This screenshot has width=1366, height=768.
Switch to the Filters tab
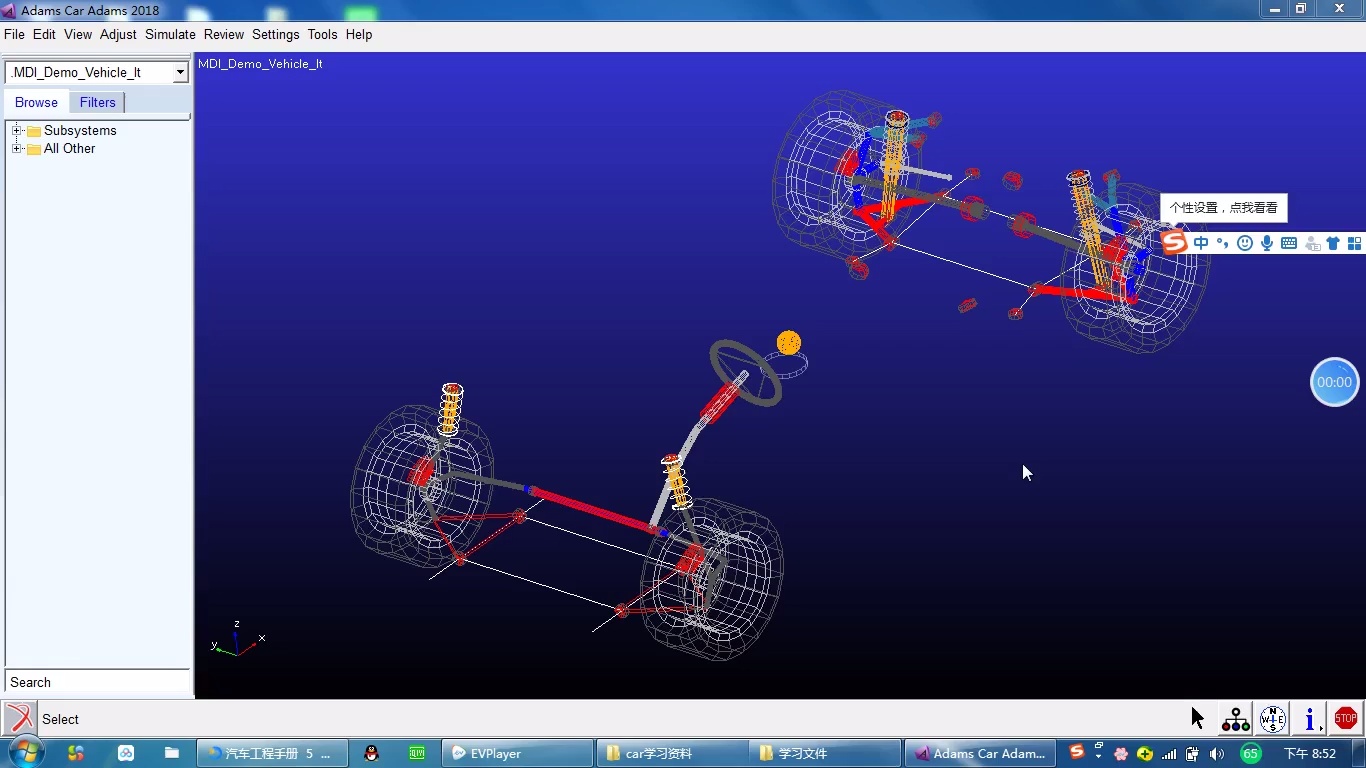coord(97,102)
